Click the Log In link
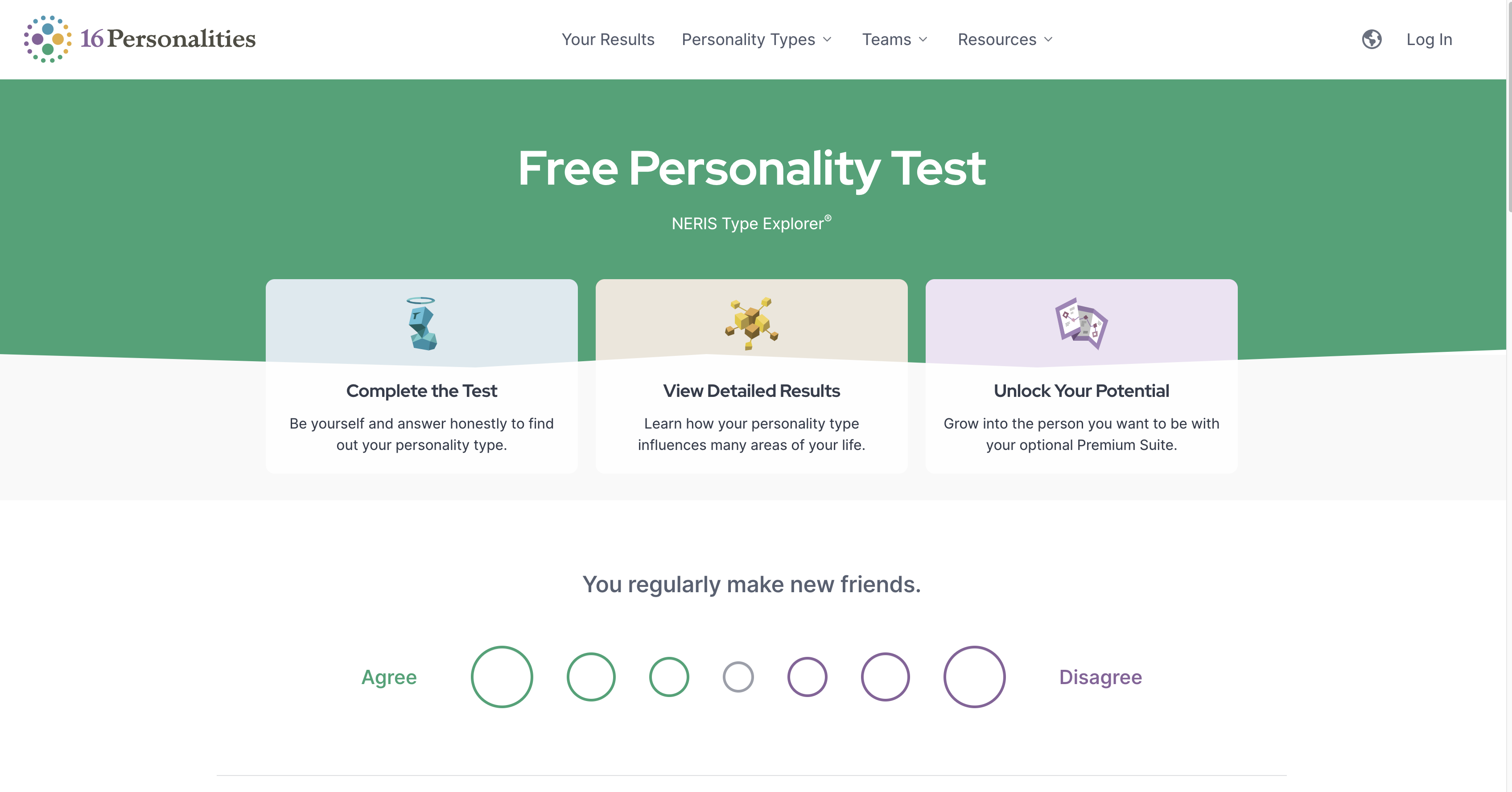This screenshot has width=1512, height=792. [1429, 39]
